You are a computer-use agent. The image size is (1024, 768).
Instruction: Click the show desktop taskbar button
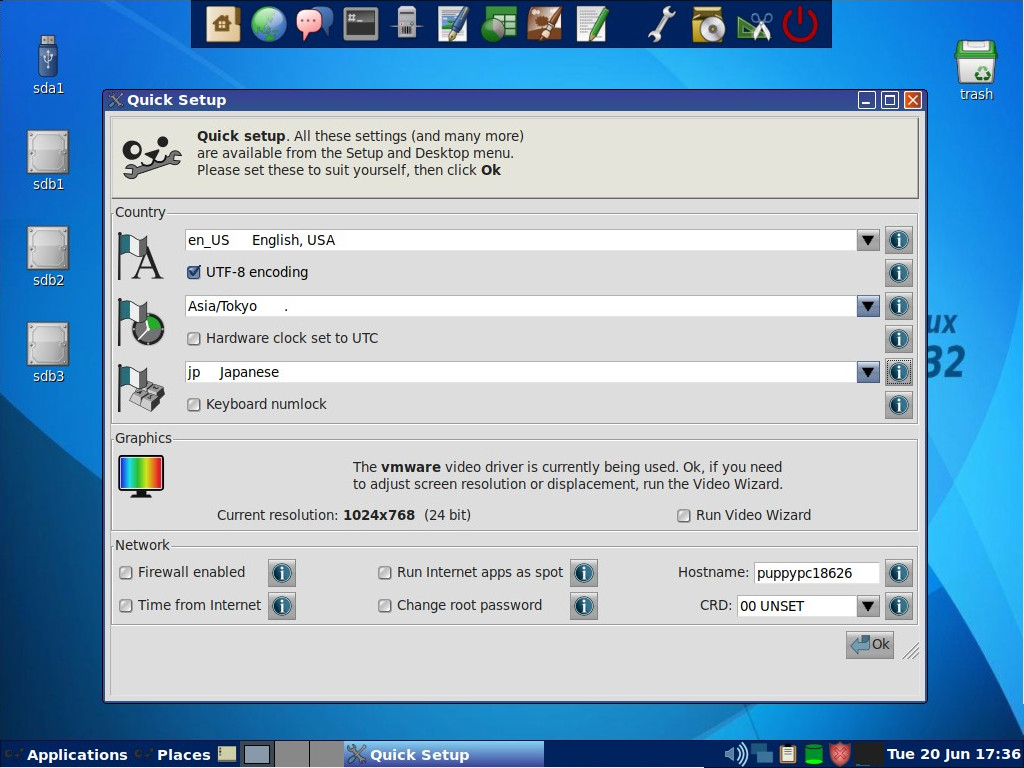tap(227, 754)
